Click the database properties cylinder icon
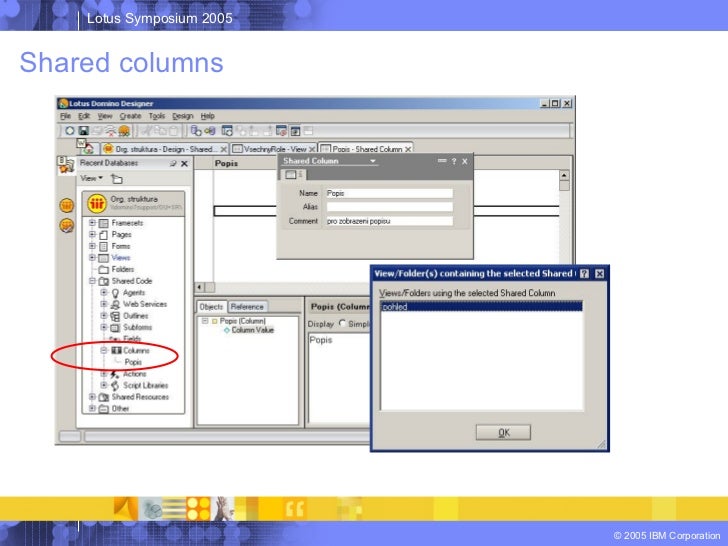Viewport: 728px width, 546px height. click(x=195, y=131)
